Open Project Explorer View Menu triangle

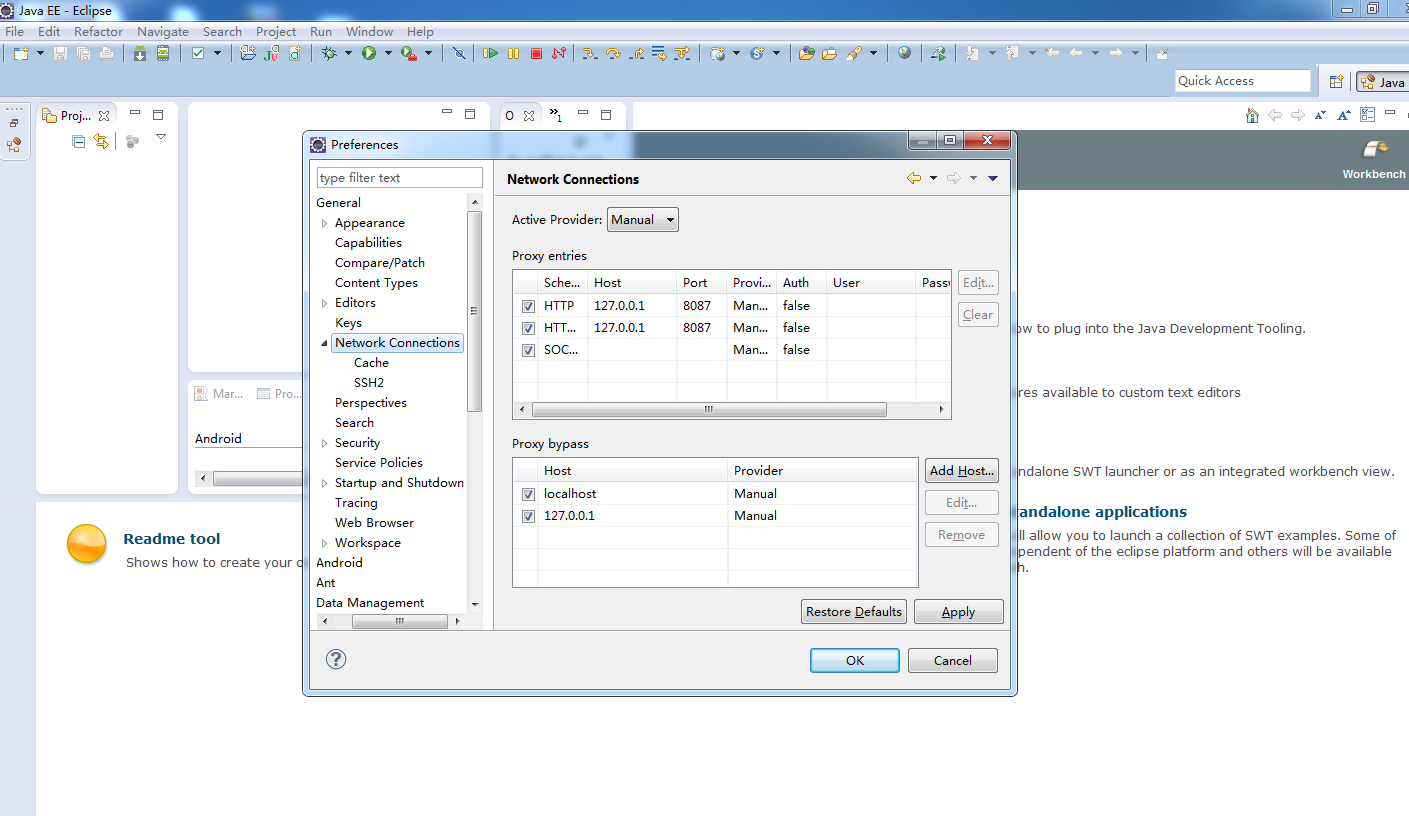(161, 137)
